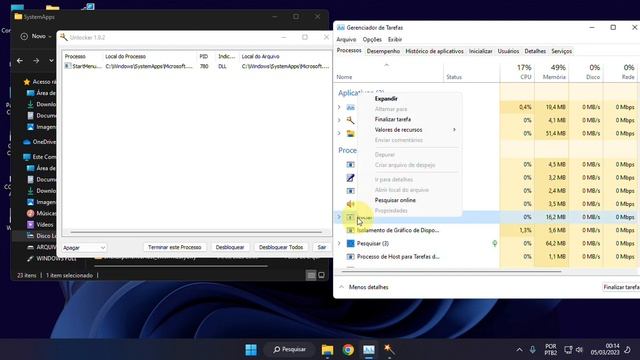The image size is (640, 360).
Task: Open the Windows Start button
Action: point(251,350)
